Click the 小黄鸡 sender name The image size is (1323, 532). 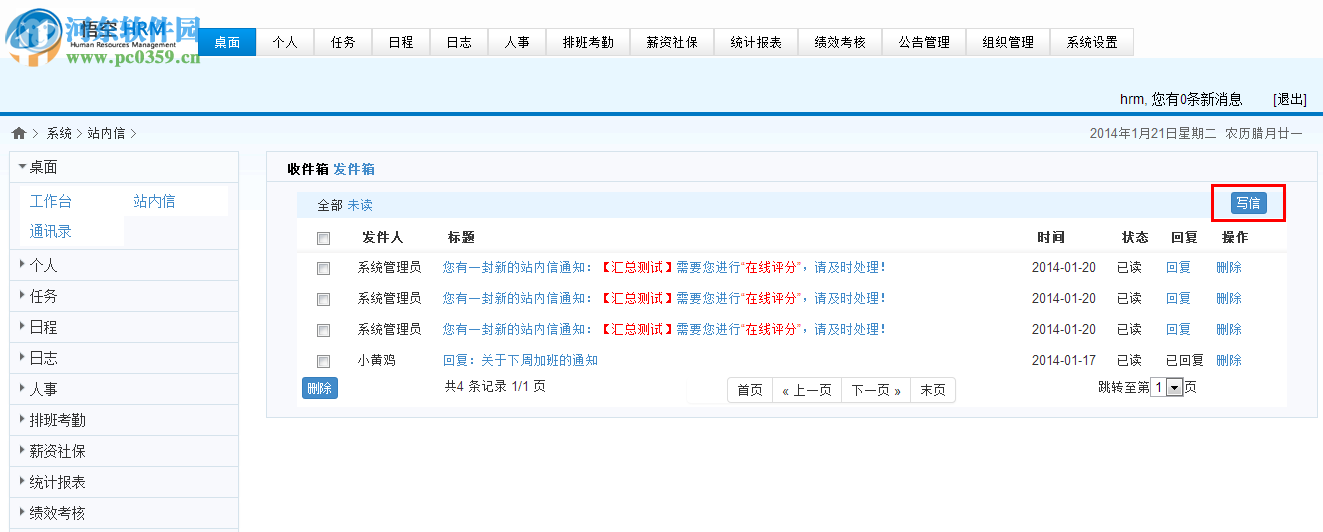point(377,360)
